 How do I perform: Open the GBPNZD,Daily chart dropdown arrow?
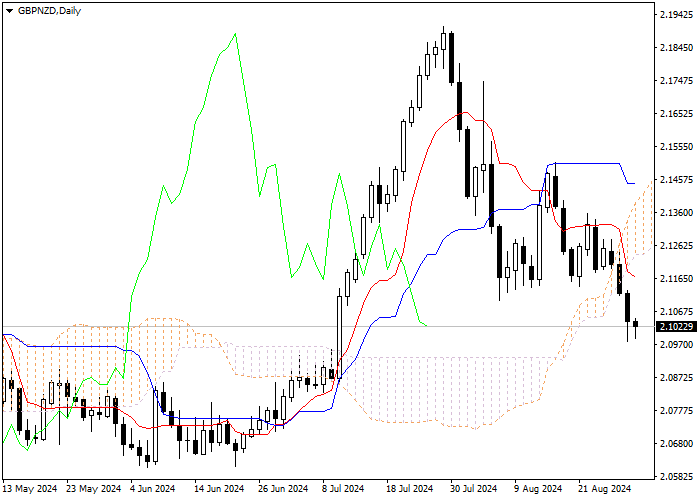pyautogui.click(x=9, y=11)
